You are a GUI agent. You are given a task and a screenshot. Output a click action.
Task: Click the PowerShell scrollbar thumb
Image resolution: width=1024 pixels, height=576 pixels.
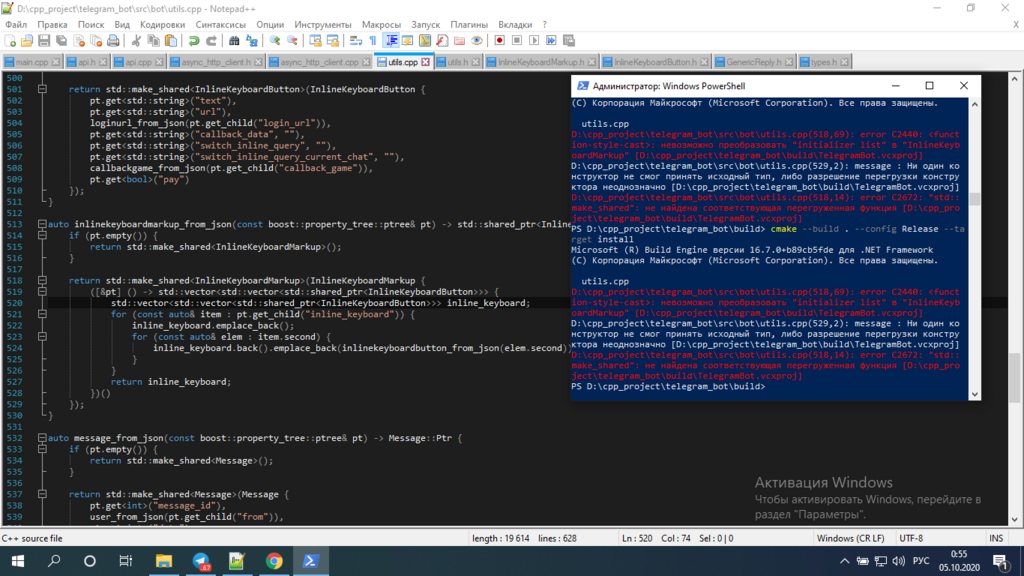coord(974,199)
